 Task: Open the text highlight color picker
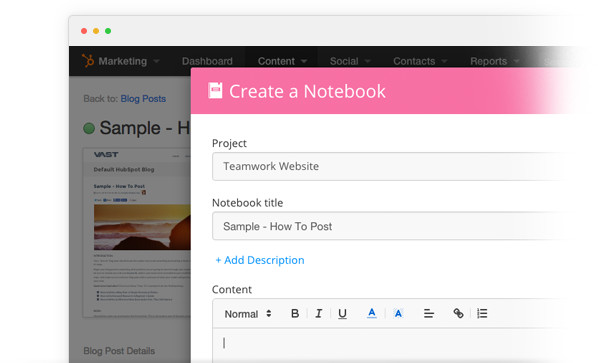point(398,313)
